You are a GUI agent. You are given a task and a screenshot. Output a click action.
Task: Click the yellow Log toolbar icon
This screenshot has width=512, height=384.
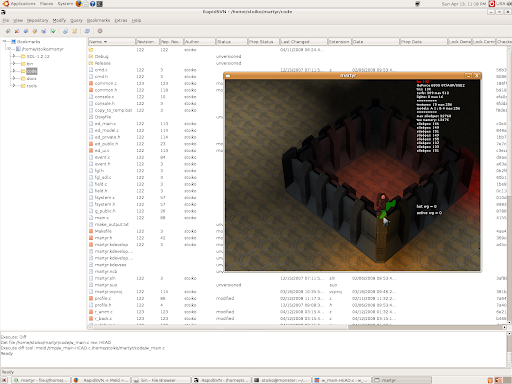coord(75,31)
